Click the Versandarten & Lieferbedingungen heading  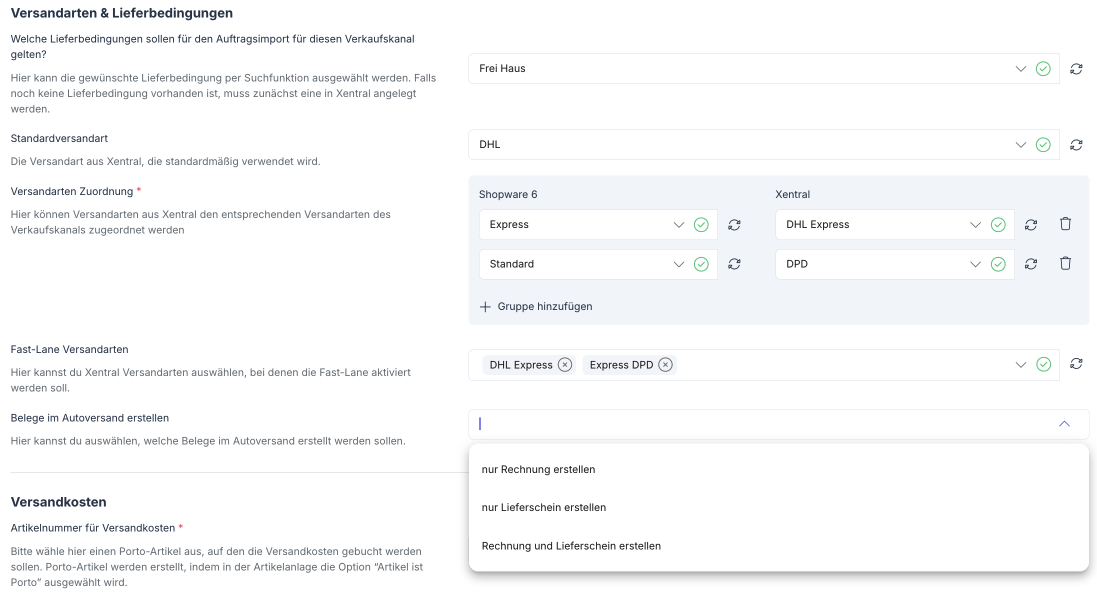(x=122, y=13)
